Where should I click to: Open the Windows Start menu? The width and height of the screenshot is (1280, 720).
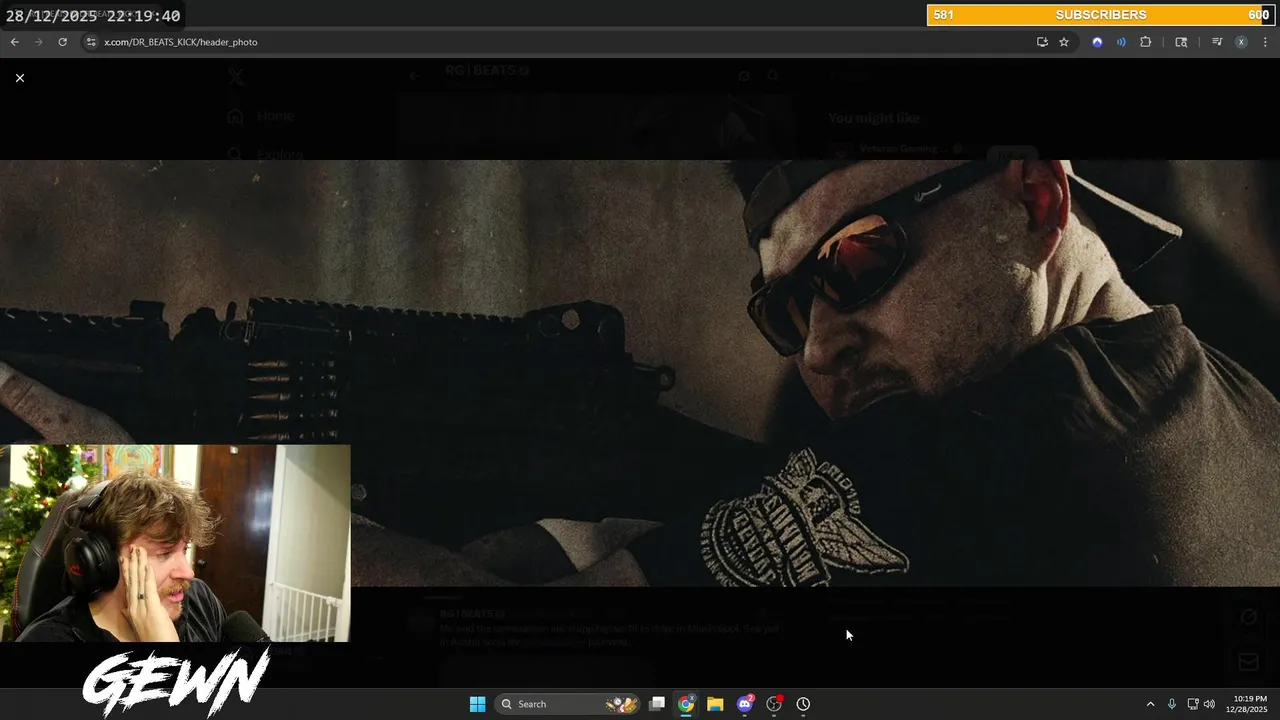(478, 704)
